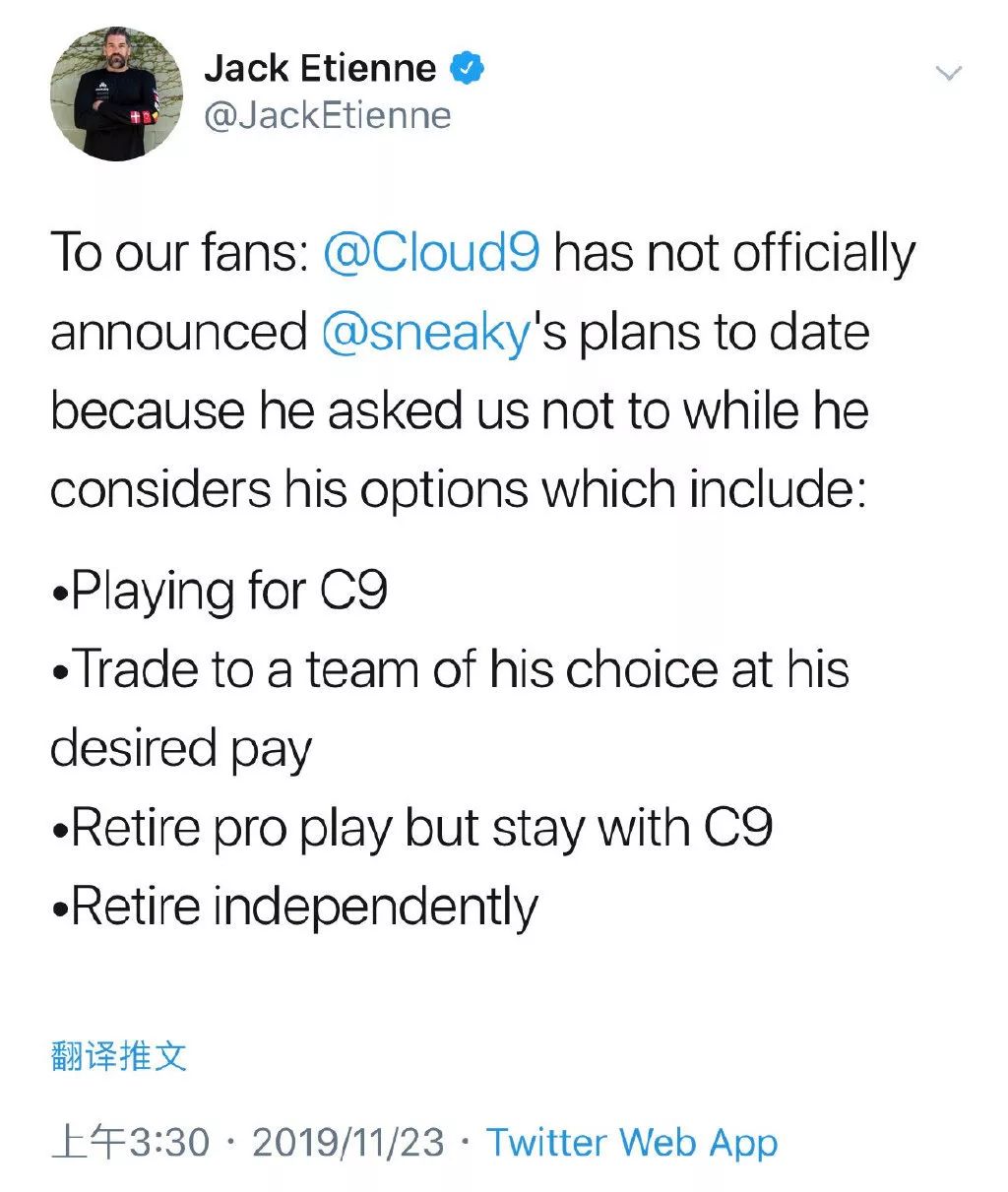Click "Retire pro play but stay" line
1008x1192 pixels.
tap(411, 827)
